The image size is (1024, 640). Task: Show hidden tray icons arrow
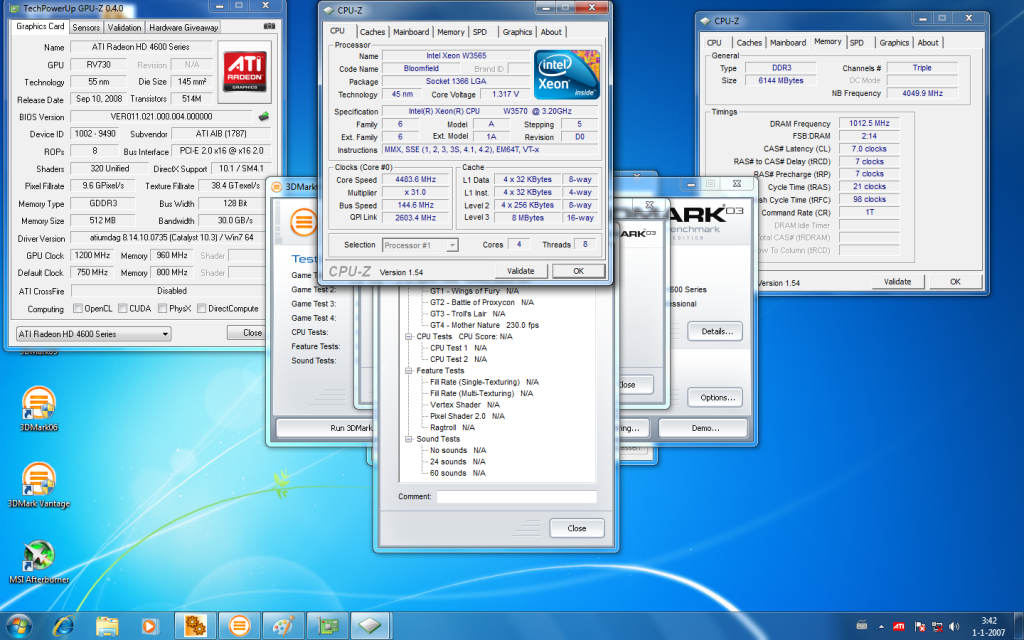881,626
